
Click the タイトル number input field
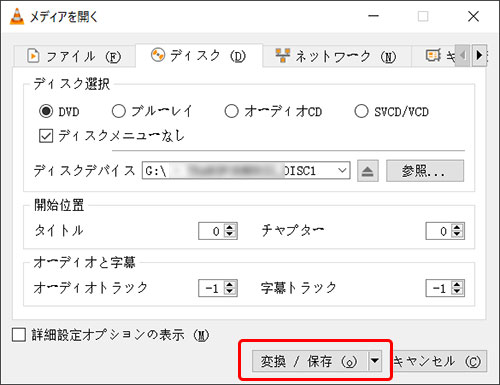pos(212,231)
